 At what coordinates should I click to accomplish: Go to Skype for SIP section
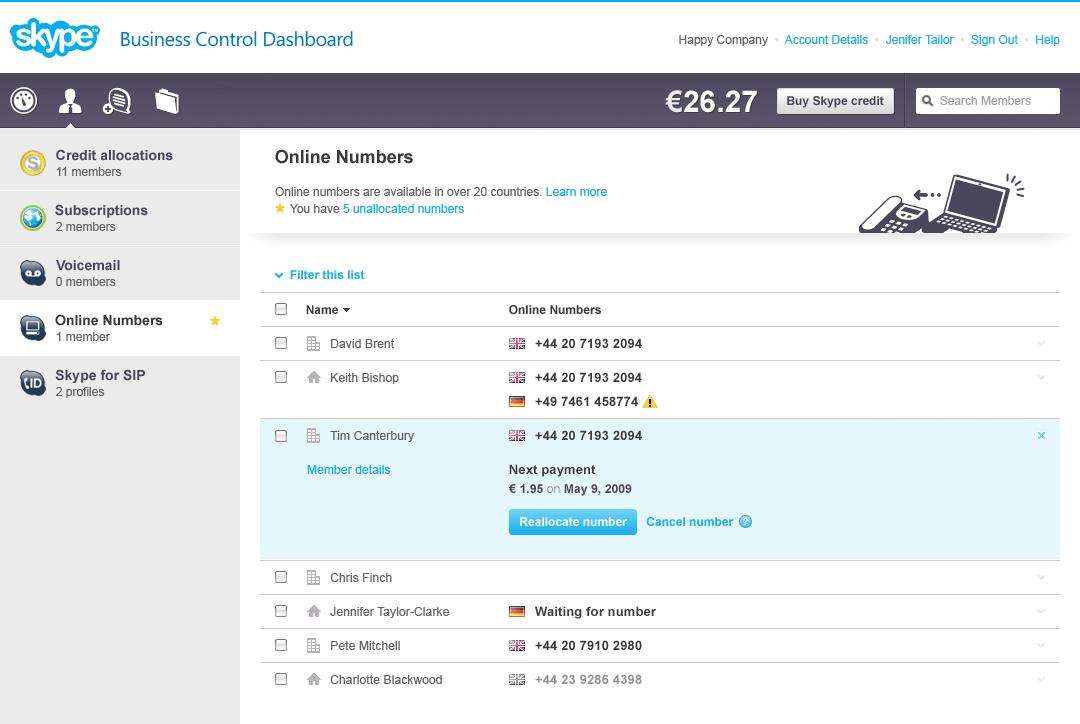(x=100, y=382)
